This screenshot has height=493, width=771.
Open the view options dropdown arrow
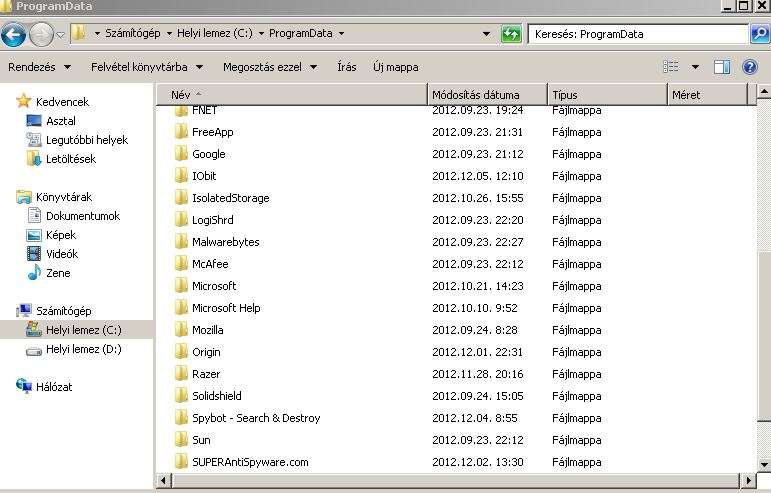pos(695,67)
